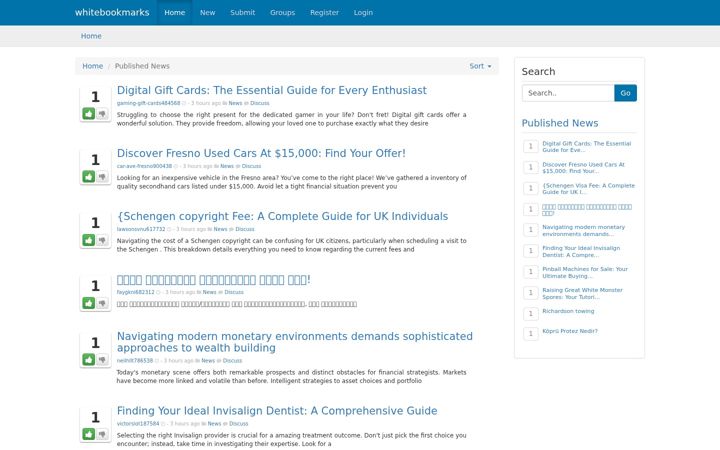Downvote the Schengen copyright Fee story
The height and width of the screenshot is (450, 720).
coord(102,240)
